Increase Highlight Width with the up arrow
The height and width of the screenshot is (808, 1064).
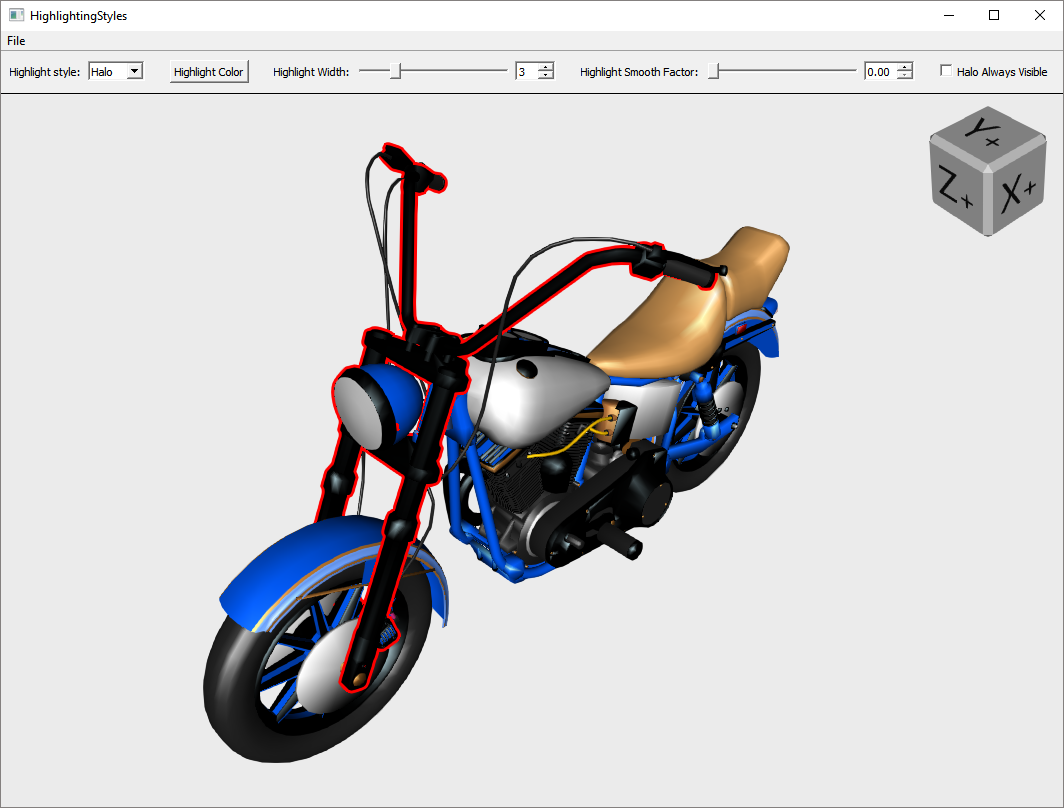545,67
